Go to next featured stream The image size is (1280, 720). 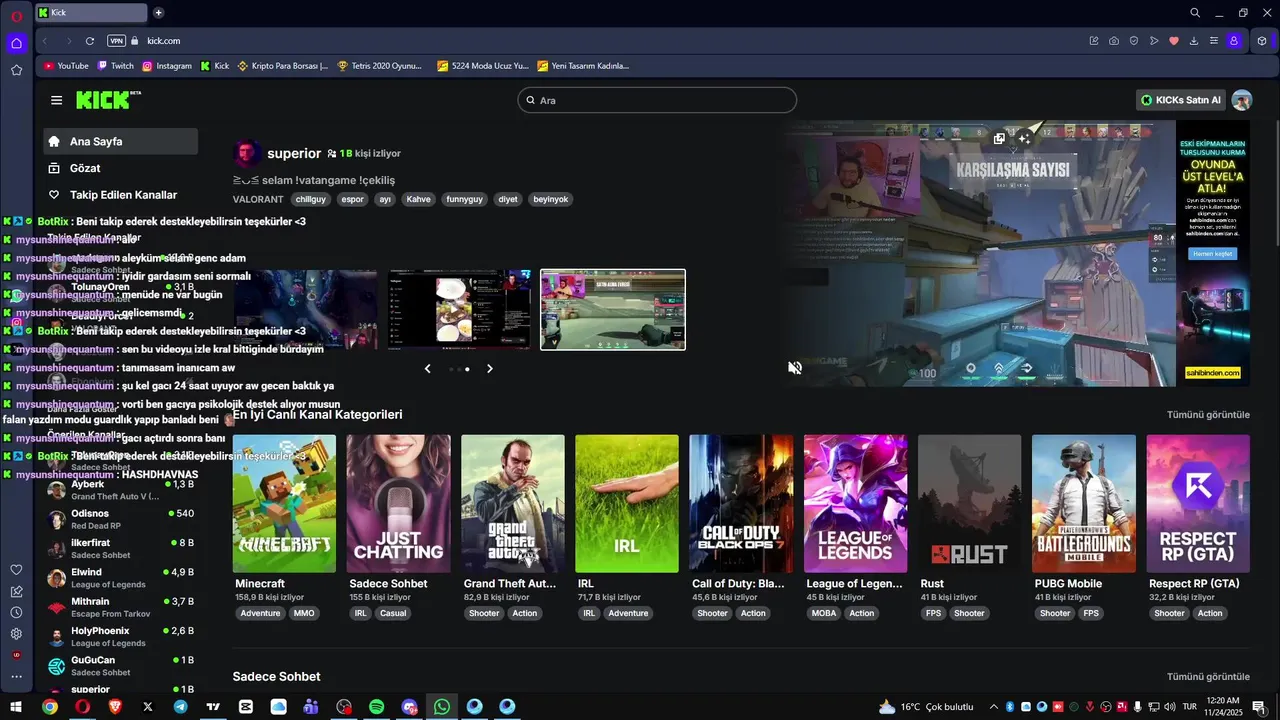click(x=490, y=369)
